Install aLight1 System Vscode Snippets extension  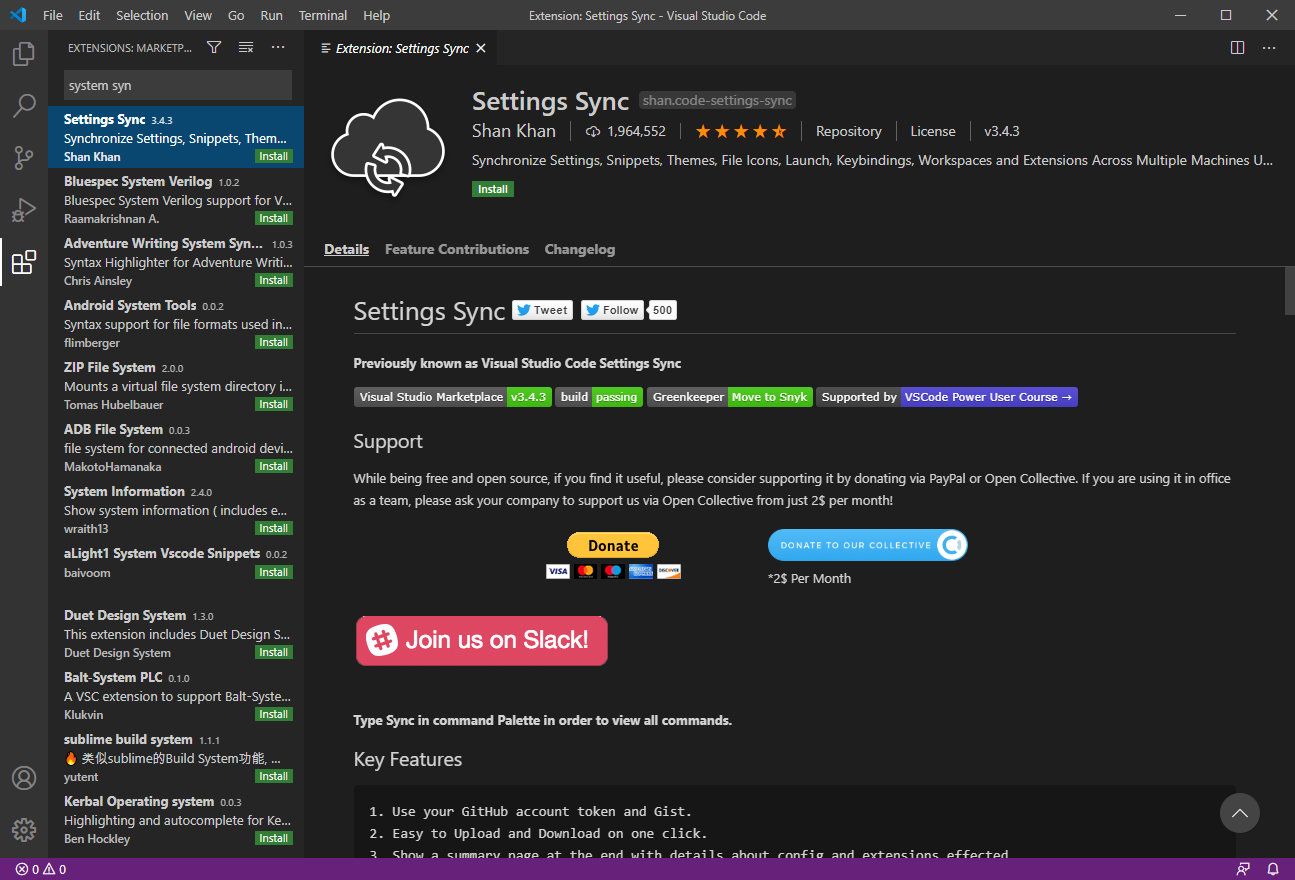tap(274, 572)
